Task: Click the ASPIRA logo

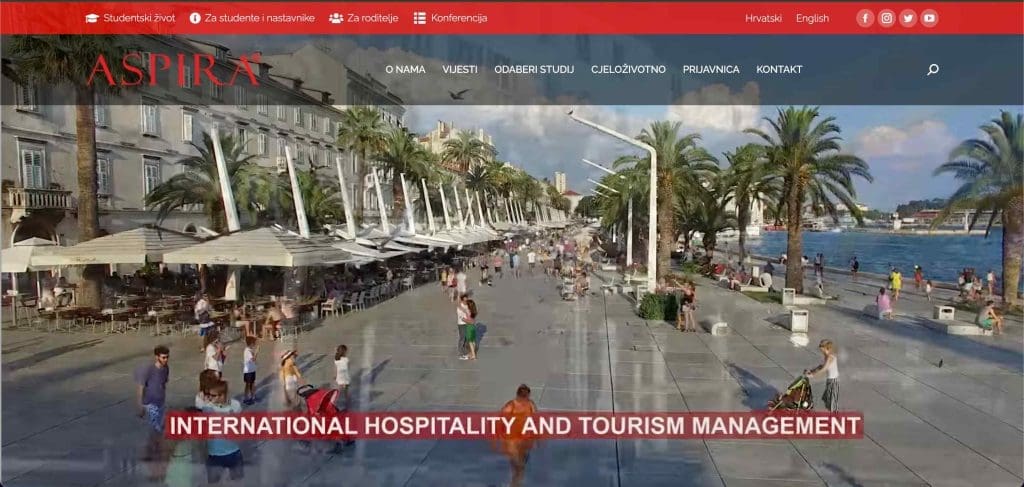Action: (x=174, y=70)
